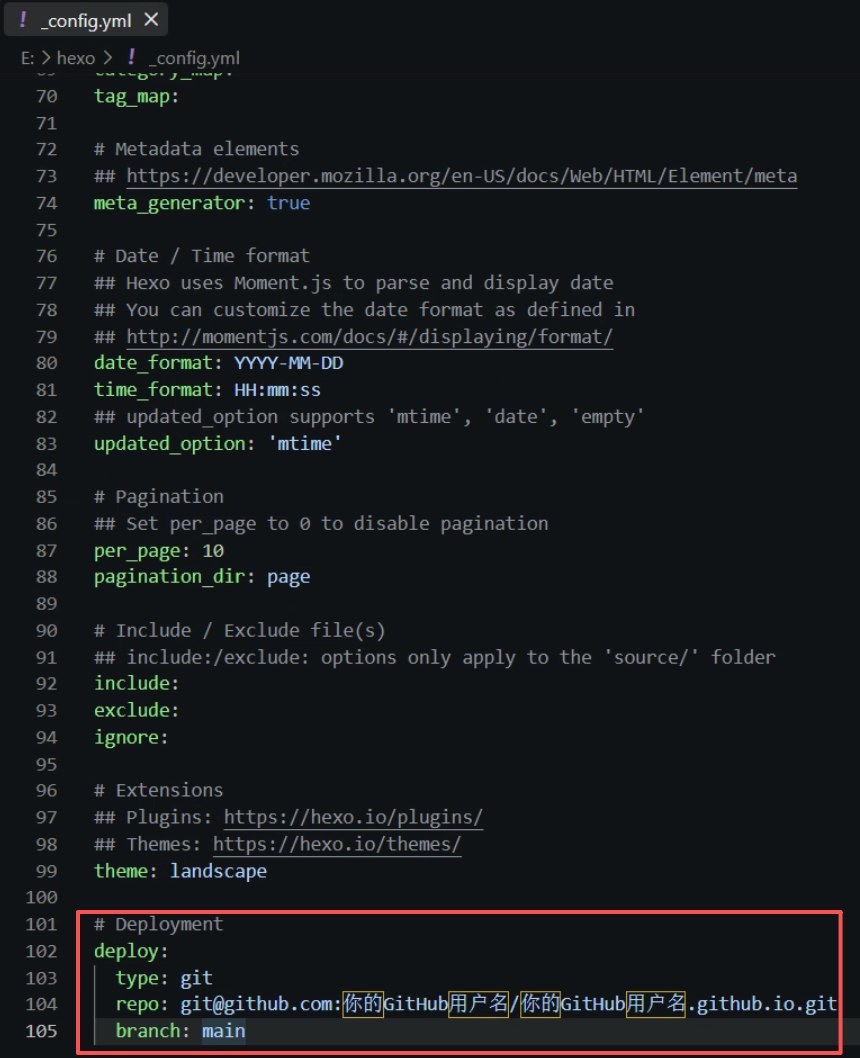Place cursor on 'main' branch value
Screen dimensions: 860x1058
tap(223, 1031)
